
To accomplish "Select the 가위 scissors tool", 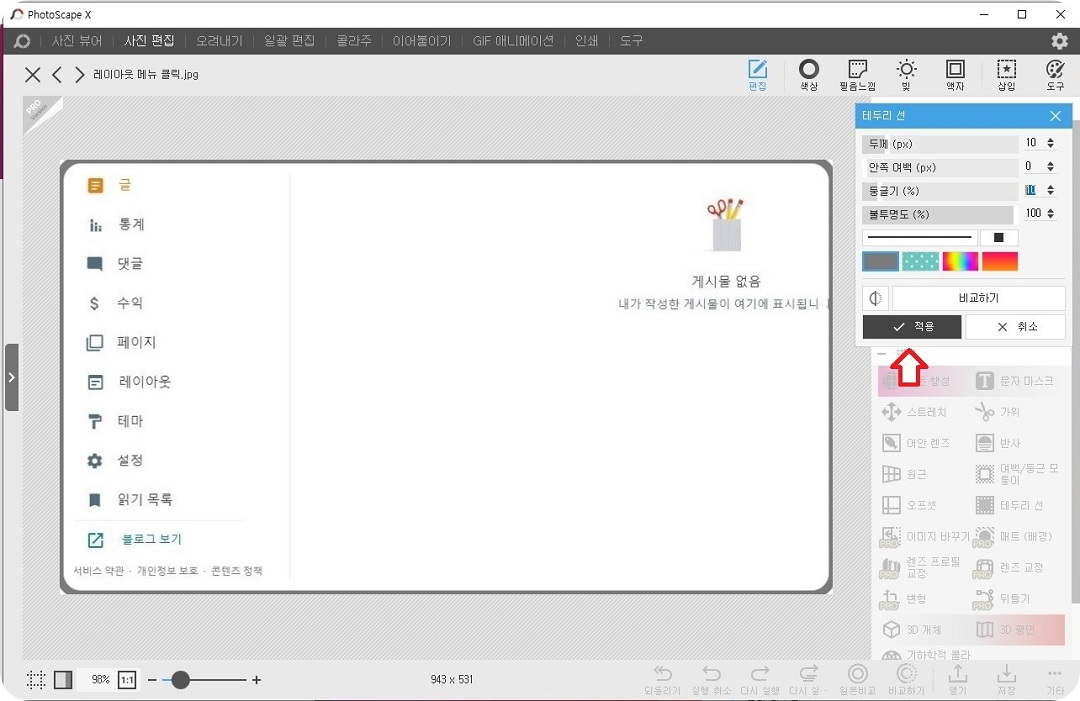I will [997, 412].
